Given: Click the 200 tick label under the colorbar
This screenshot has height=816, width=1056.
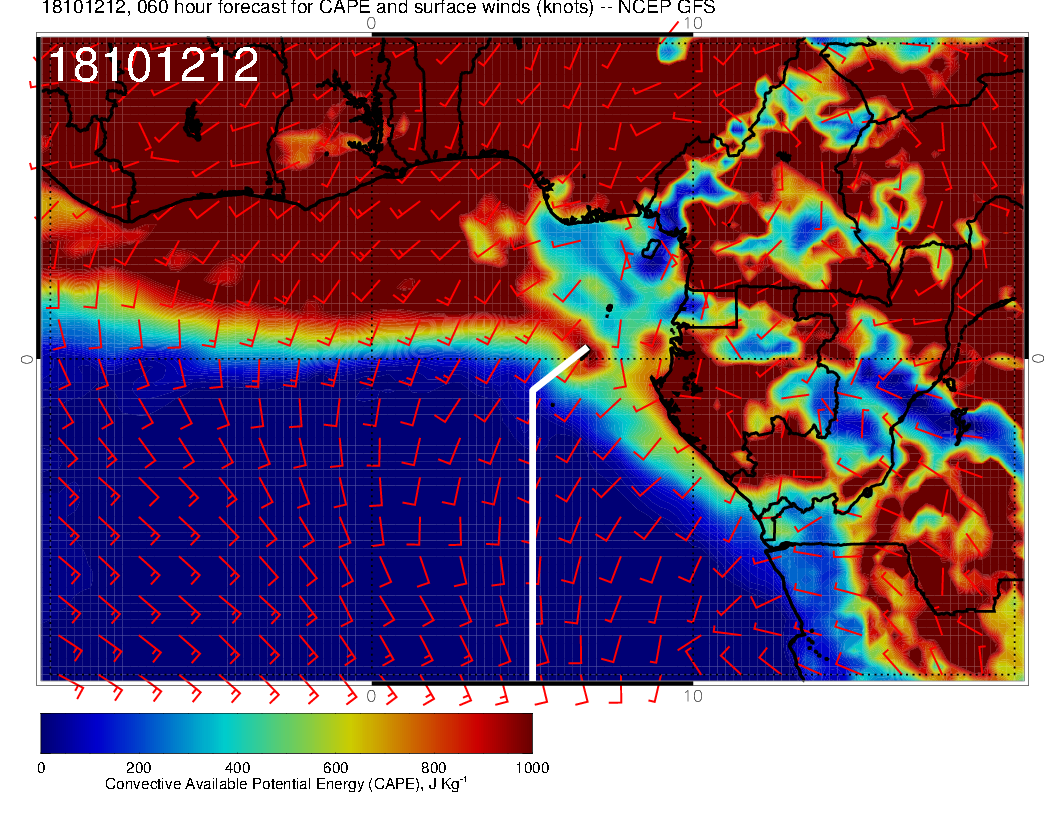Looking at the screenshot, I should click(138, 768).
